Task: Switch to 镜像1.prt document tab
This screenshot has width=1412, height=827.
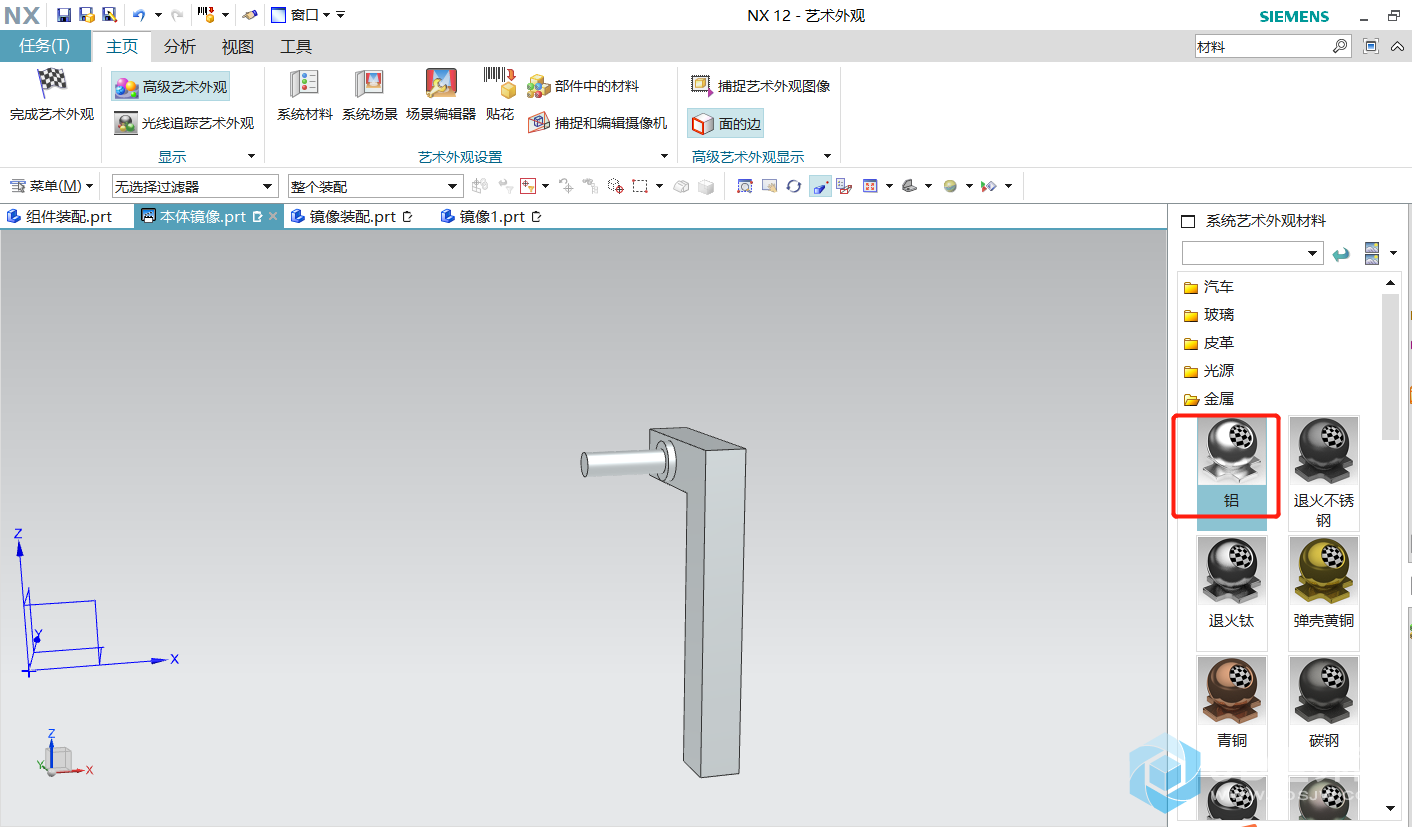Action: coord(490,216)
